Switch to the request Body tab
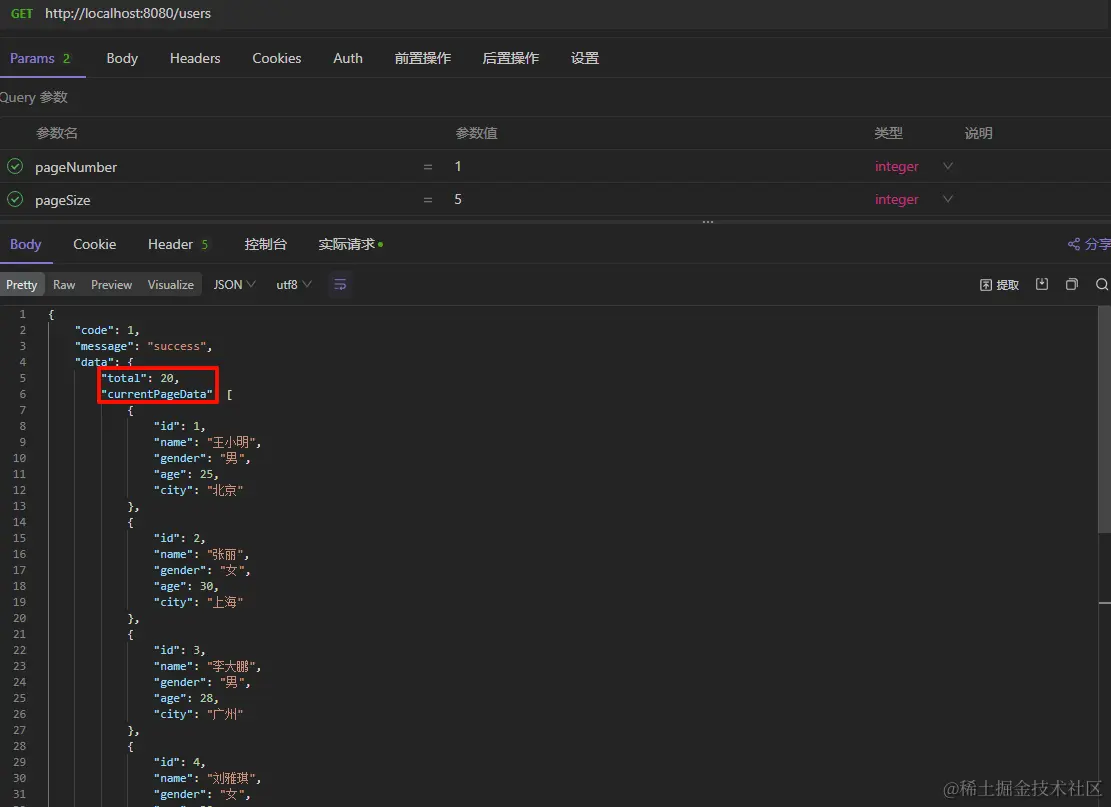 (122, 58)
